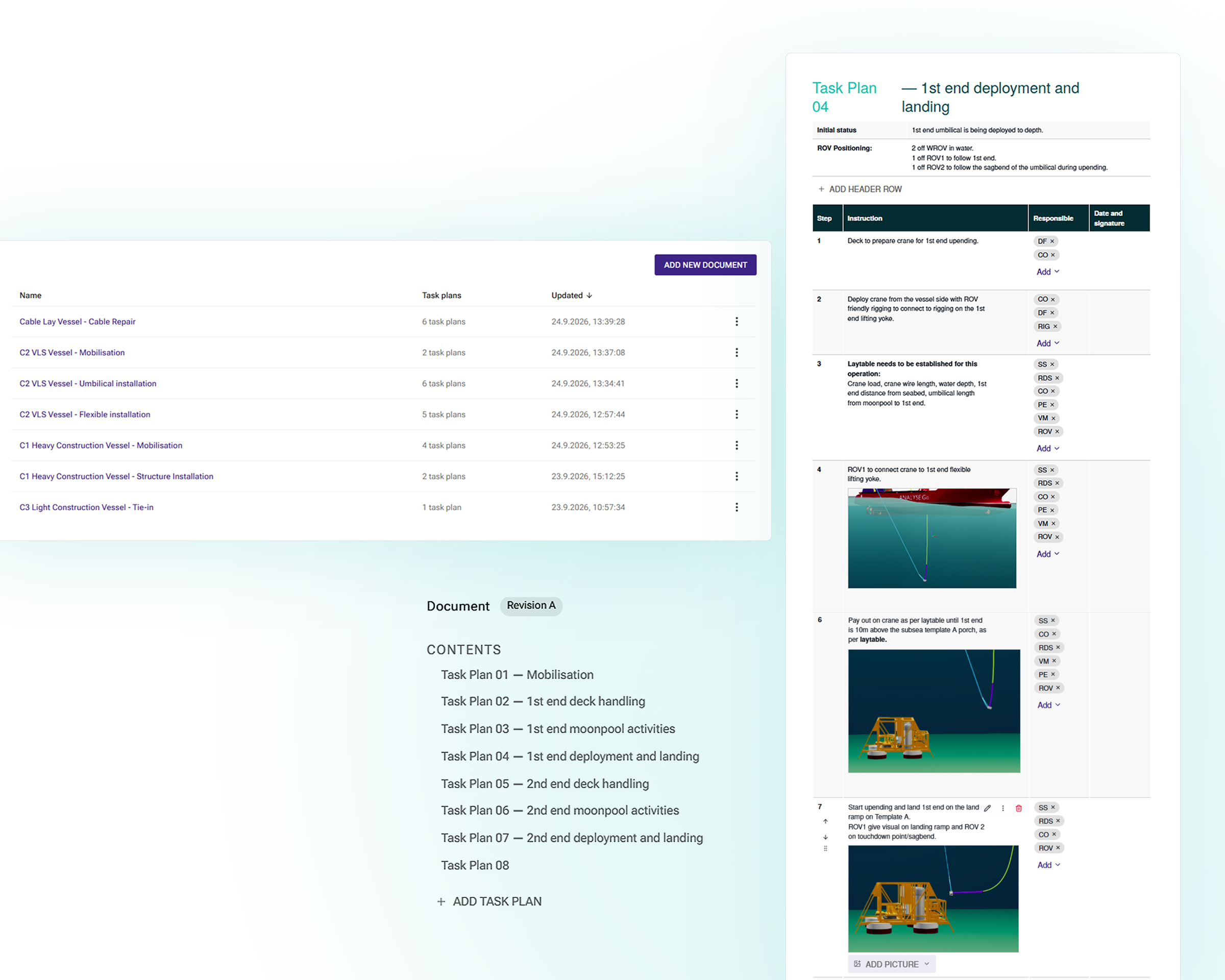
Task: Remove the RDS tag from step 6
Action: click(1058, 648)
